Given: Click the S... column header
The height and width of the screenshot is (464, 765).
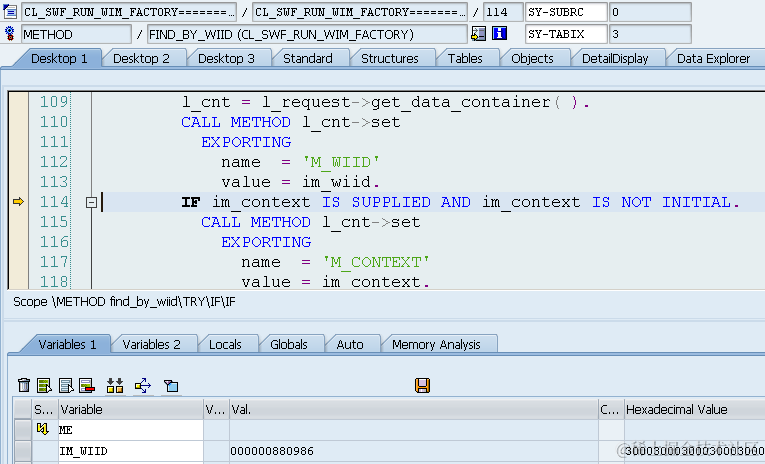Looking at the screenshot, I should [x=45, y=409].
